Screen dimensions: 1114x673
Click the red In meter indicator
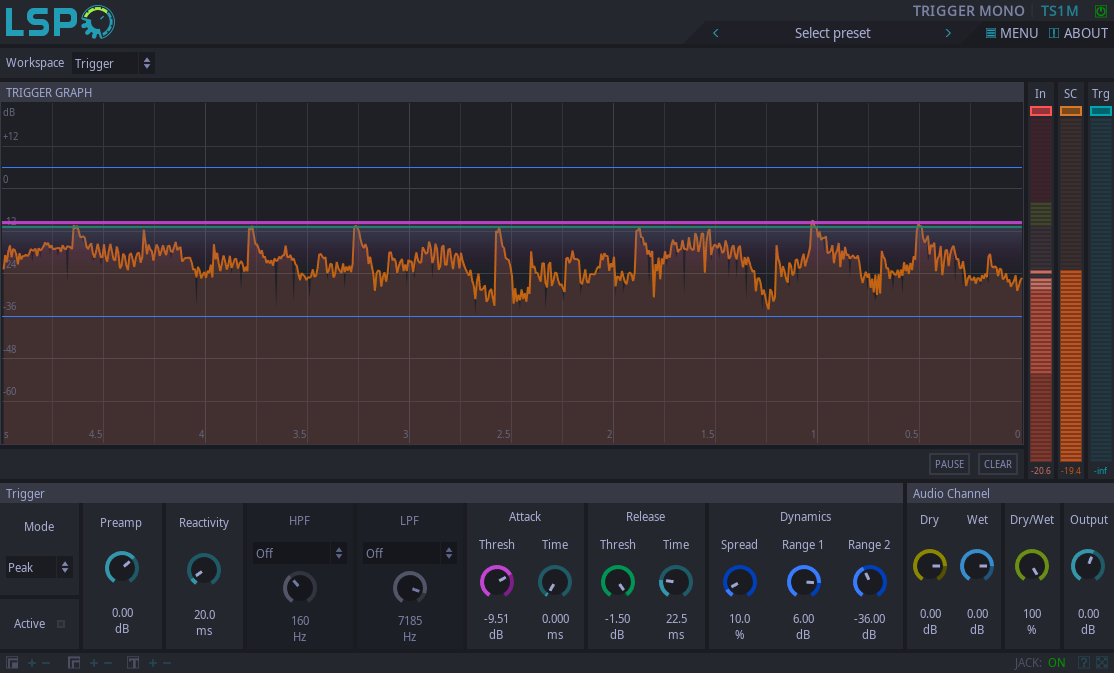(1041, 111)
